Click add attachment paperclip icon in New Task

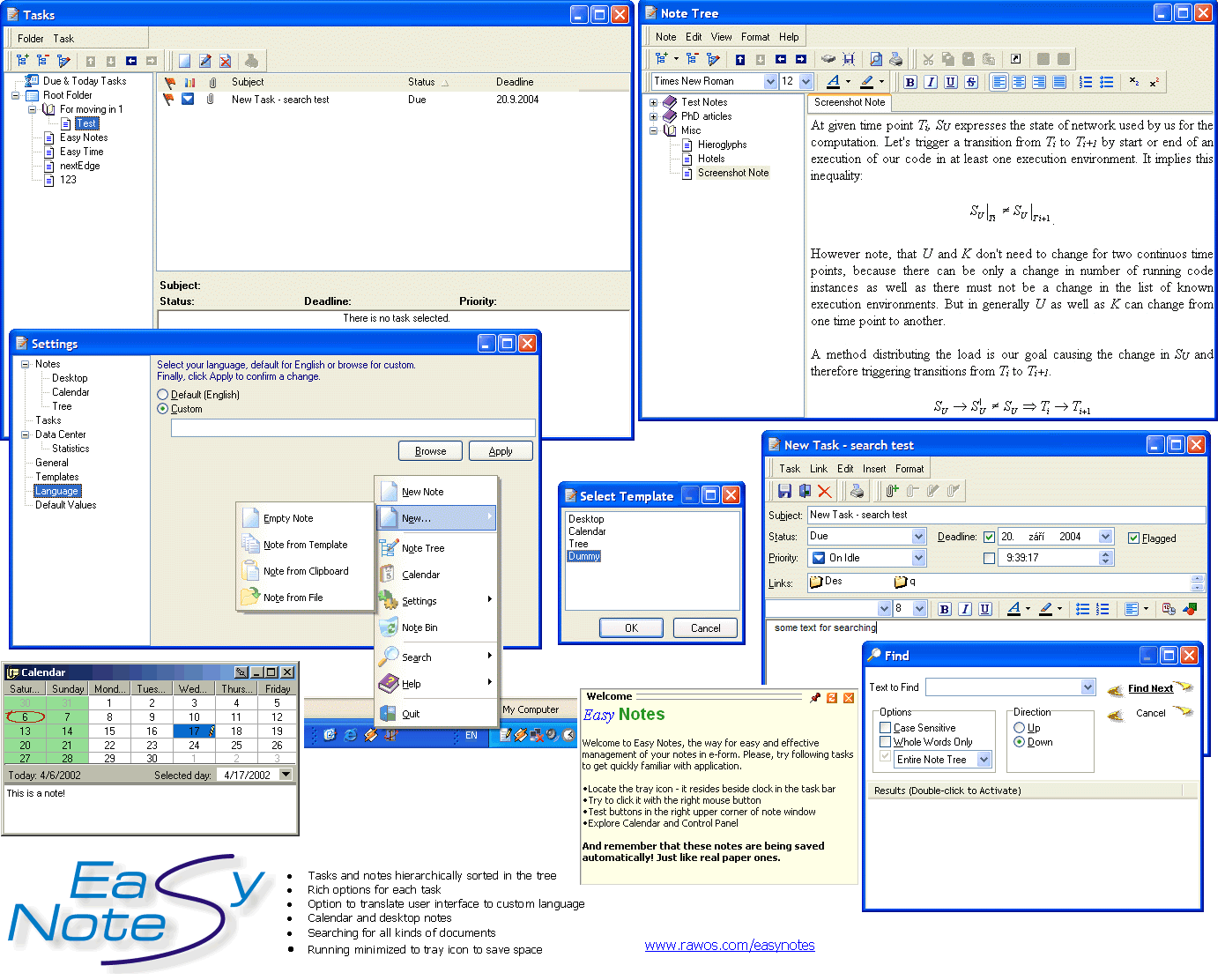pyautogui.click(x=892, y=491)
